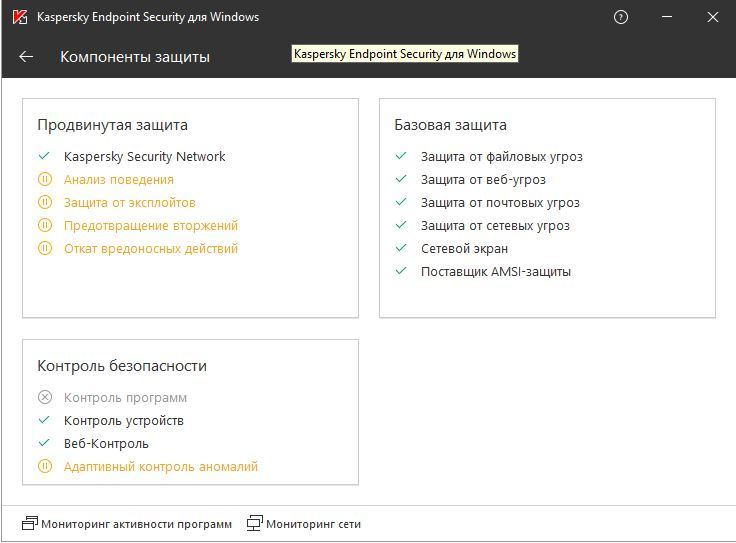Select Защита от почтовых угроз
The image size is (736, 543).
(x=500, y=203)
